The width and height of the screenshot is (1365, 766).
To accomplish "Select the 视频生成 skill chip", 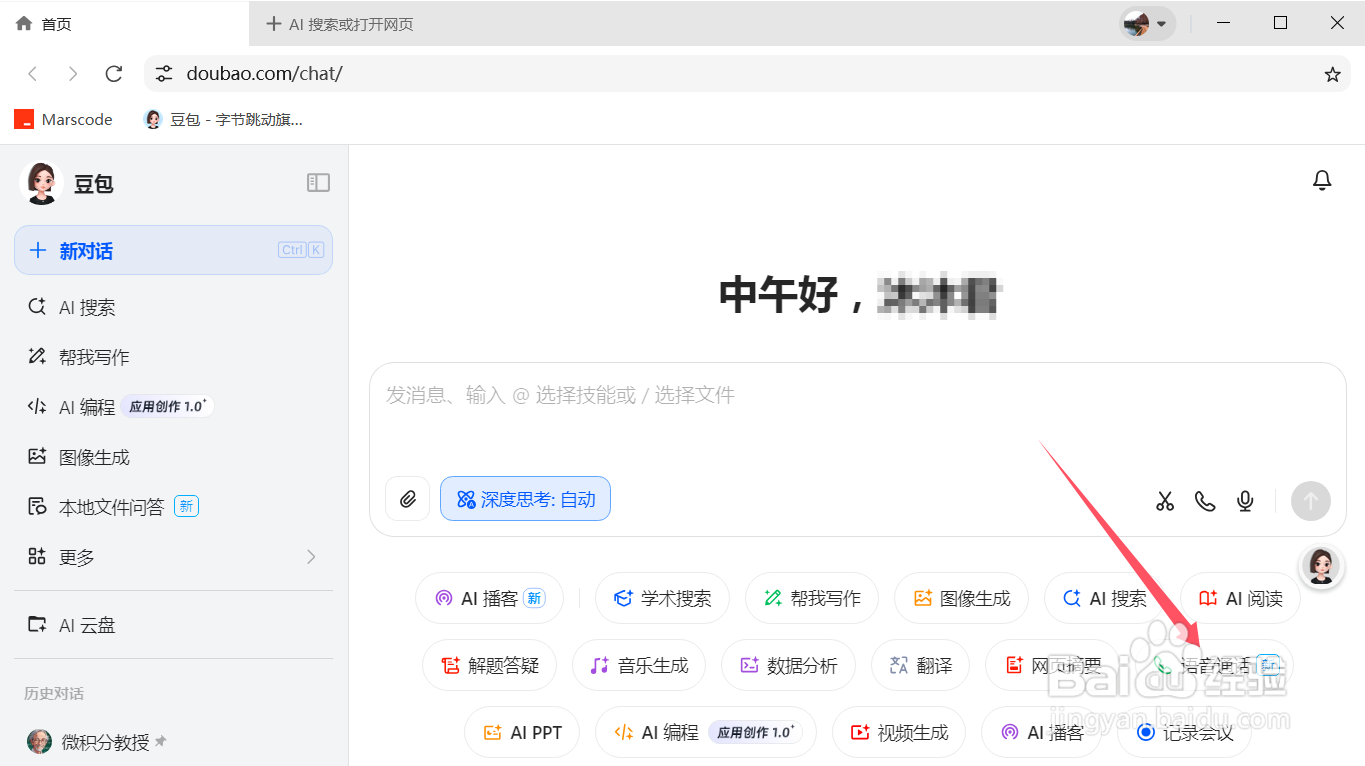I will click(x=899, y=732).
